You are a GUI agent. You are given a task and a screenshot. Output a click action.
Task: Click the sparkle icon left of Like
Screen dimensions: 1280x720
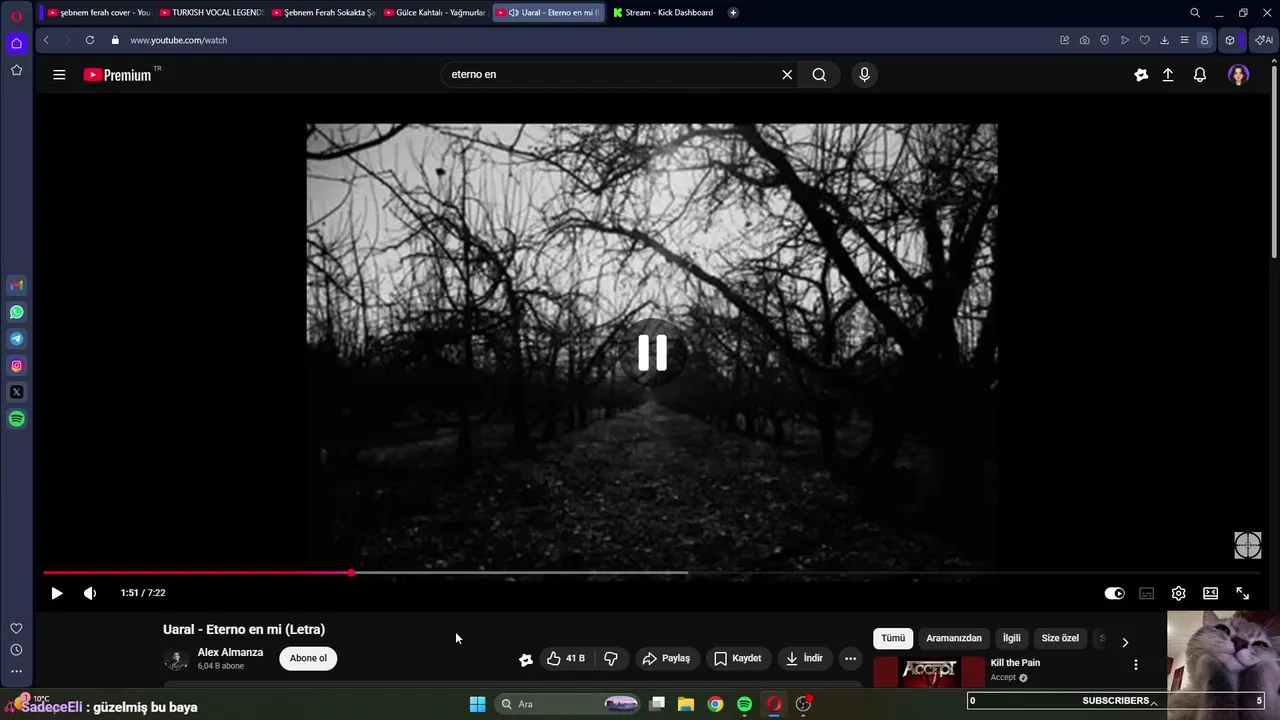pyautogui.click(x=526, y=659)
